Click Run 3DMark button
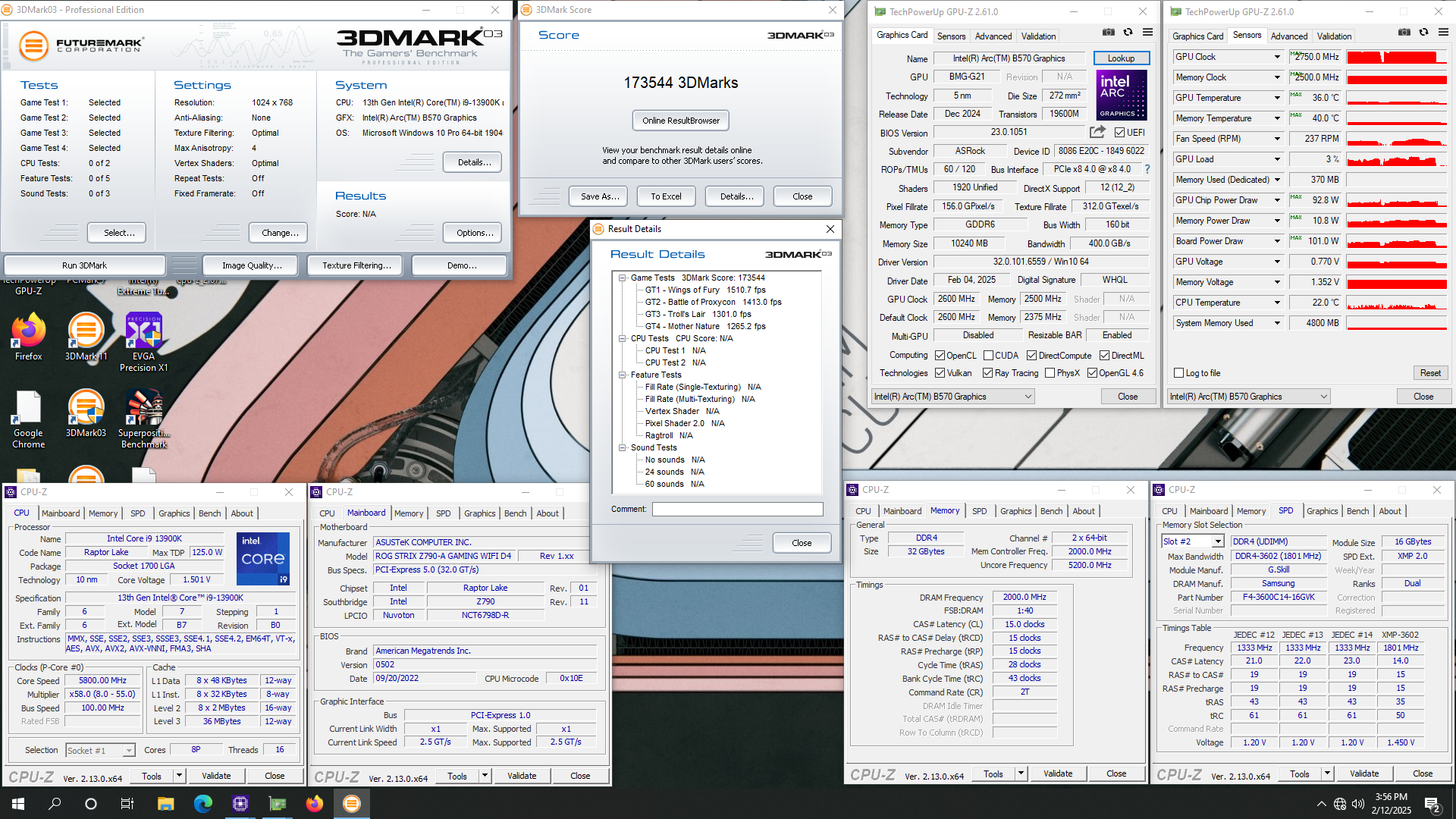Screen dimensions: 1456x819 (x=84, y=265)
